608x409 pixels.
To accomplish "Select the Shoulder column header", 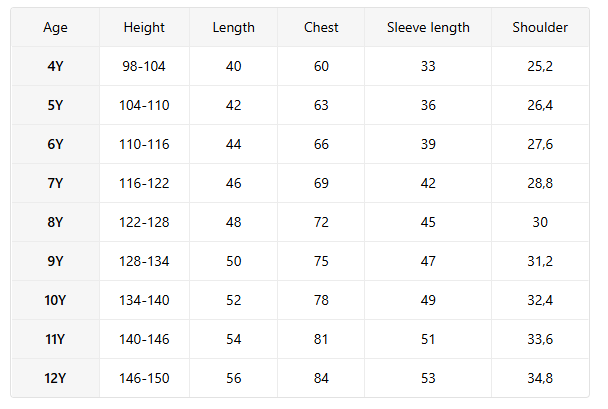I will coord(540,27).
